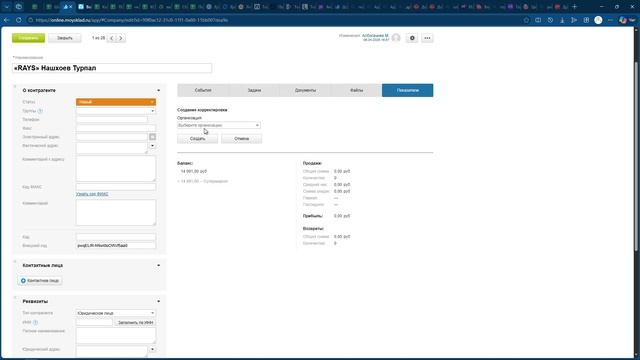Open the split screen icon in browser toolbar
Screen dimensions: 640x360
coord(538,20)
